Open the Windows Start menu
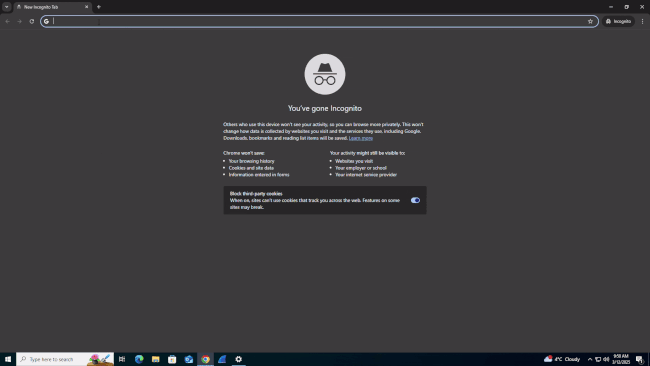 8,359
